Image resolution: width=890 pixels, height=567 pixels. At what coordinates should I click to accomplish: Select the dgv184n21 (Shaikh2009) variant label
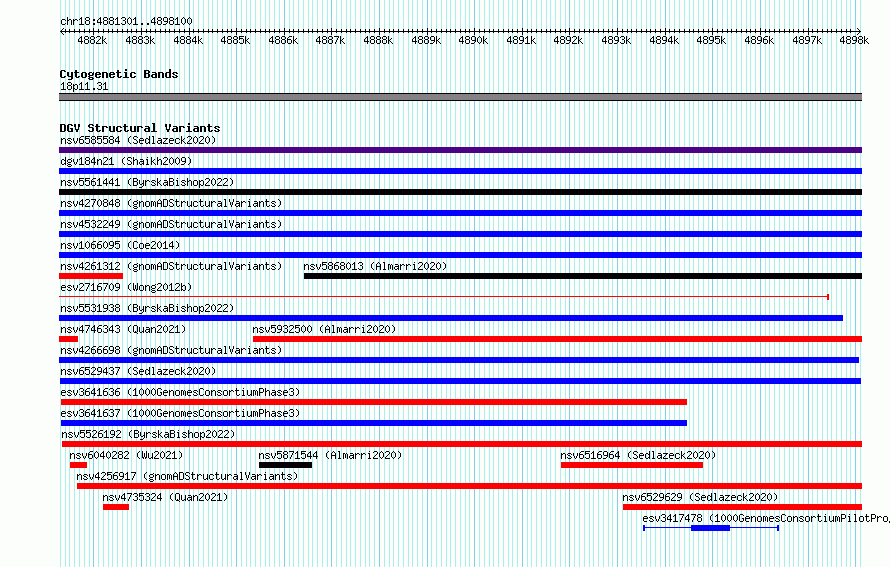tap(126, 161)
